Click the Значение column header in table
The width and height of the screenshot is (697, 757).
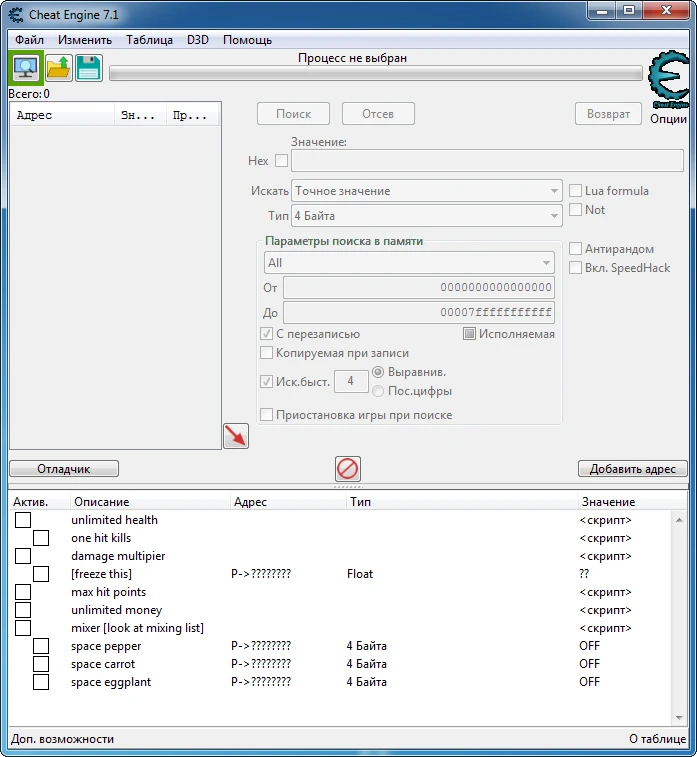point(607,502)
